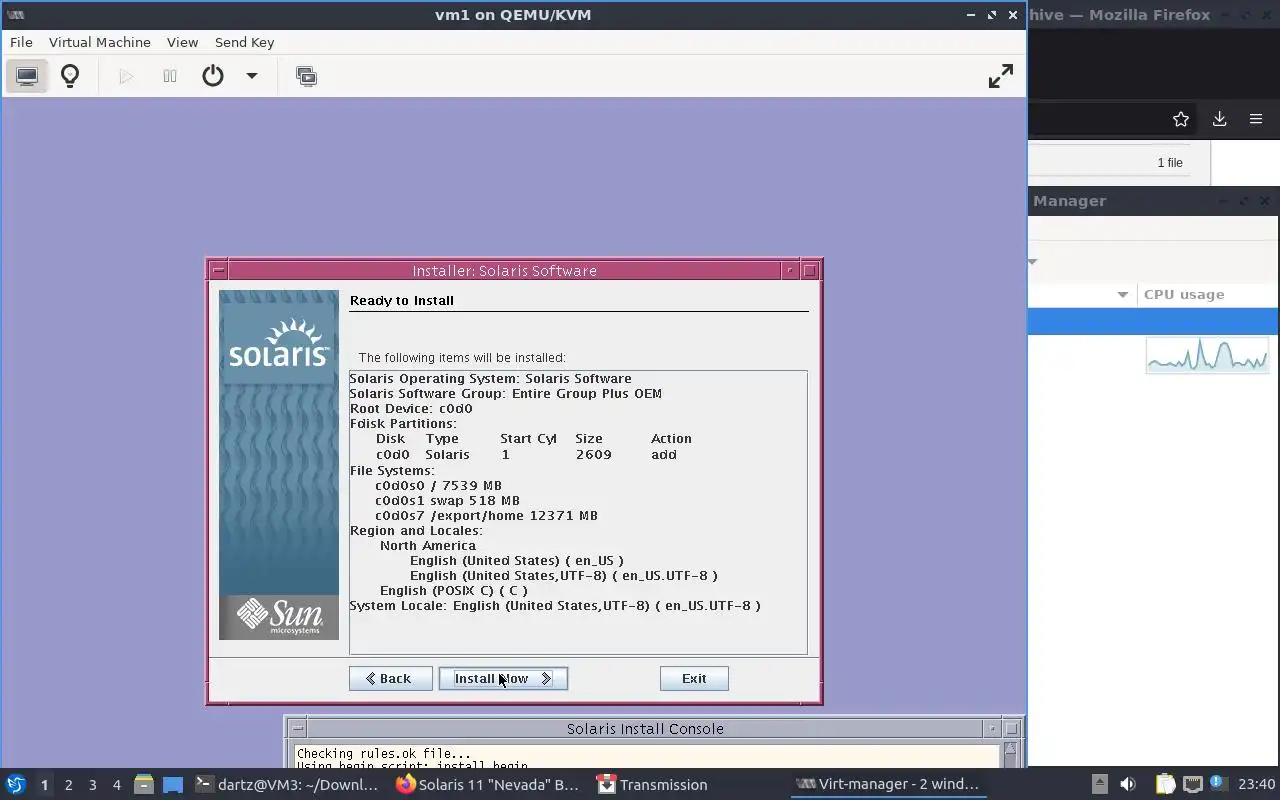Go Back in Solaris installer

point(390,678)
